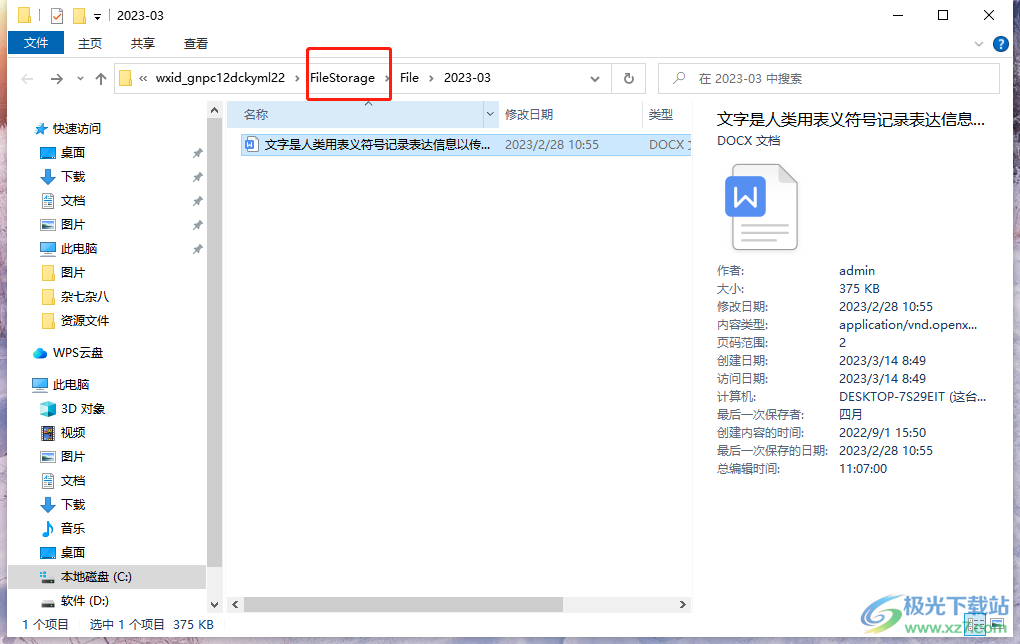Expand the address bar history dropdown

(x=595, y=79)
